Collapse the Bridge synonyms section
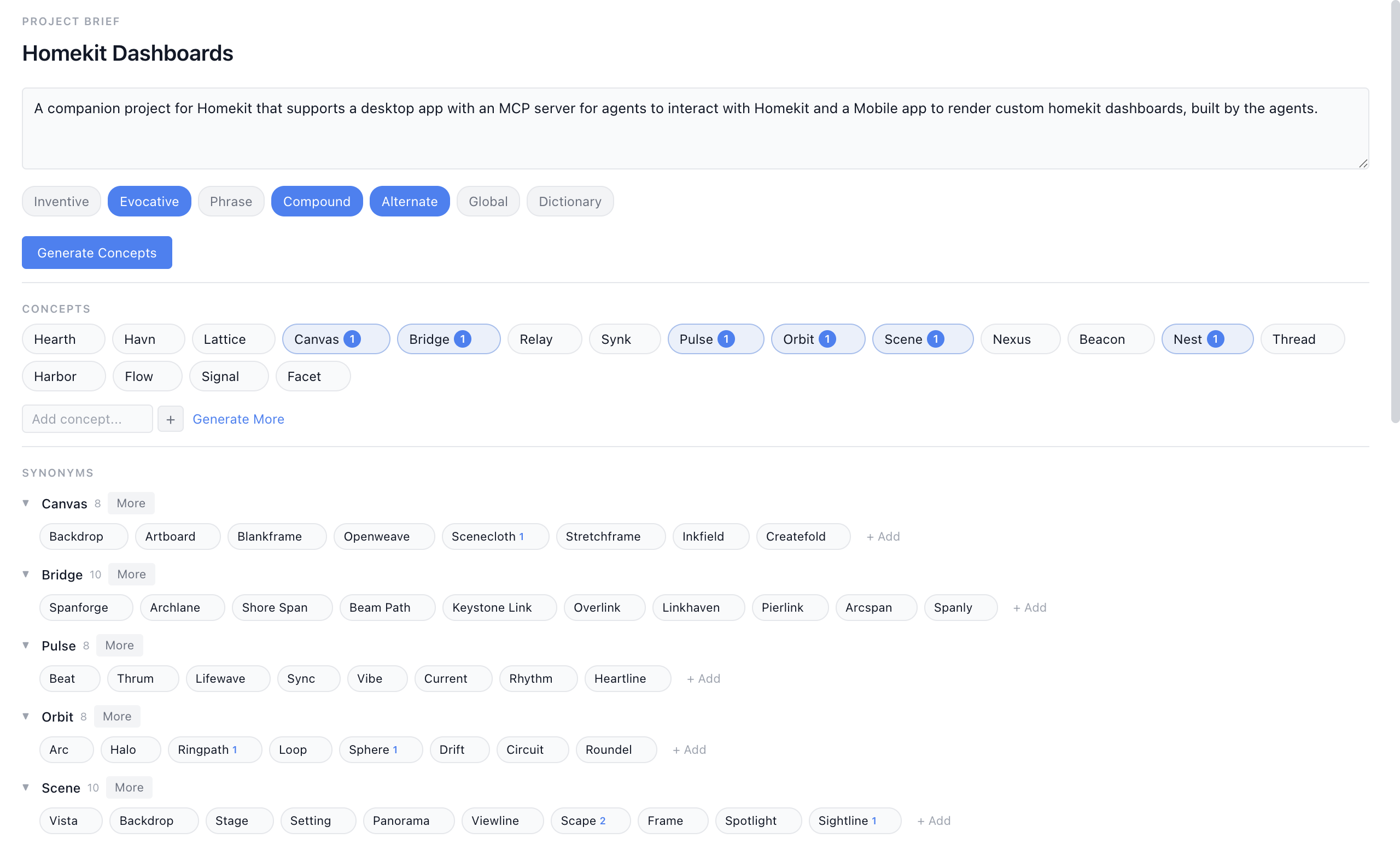 (26, 574)
